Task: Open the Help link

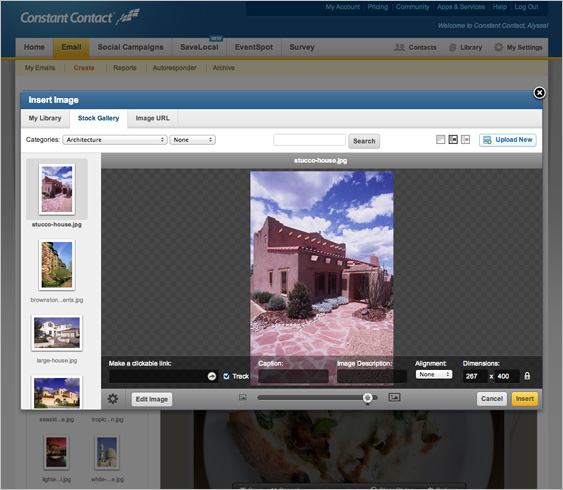Action: coord(499,7)
